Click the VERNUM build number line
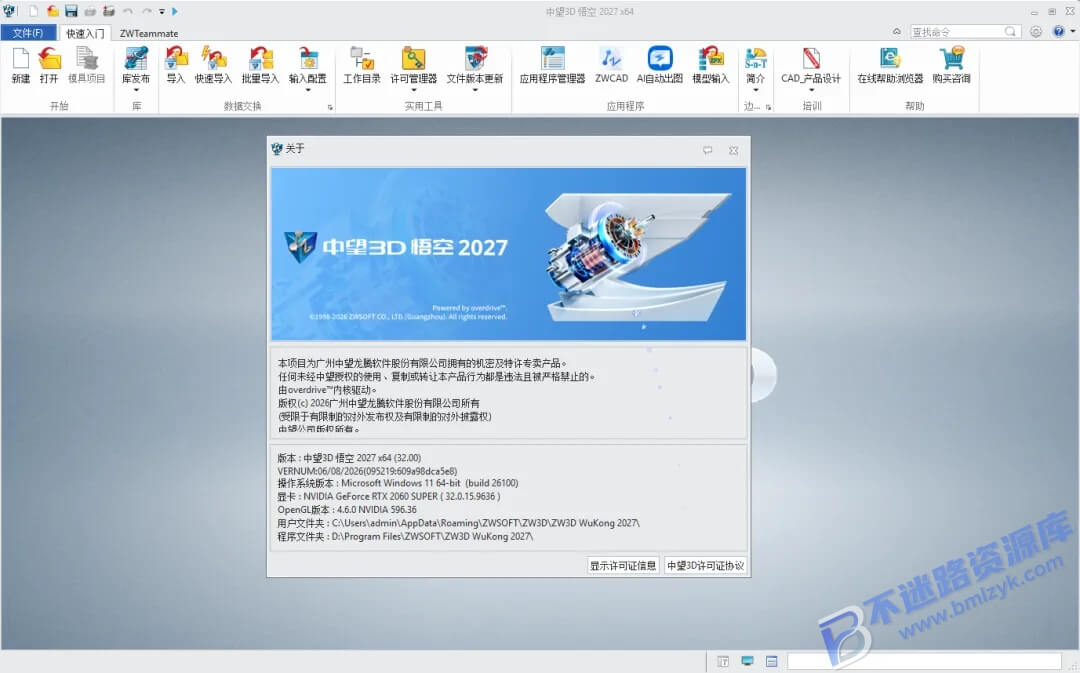This screenshot has width=1080, height=673. point(367,470)
